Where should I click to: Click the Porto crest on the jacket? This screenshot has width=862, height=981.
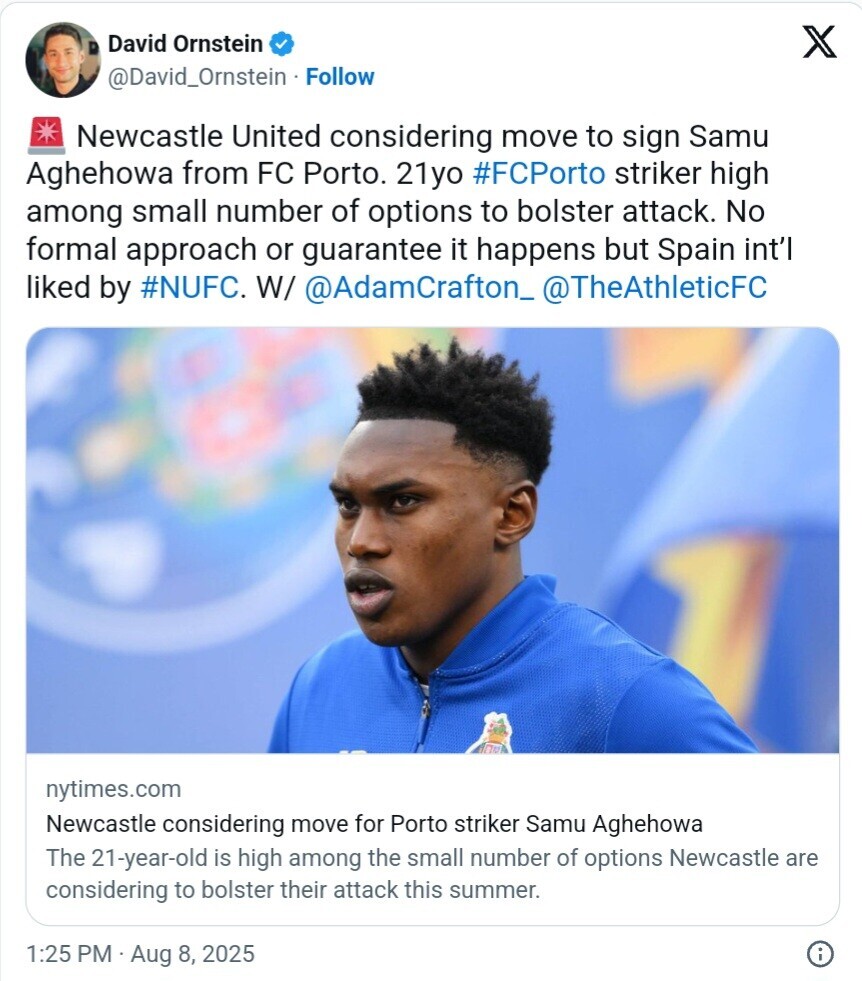[492, 733]
